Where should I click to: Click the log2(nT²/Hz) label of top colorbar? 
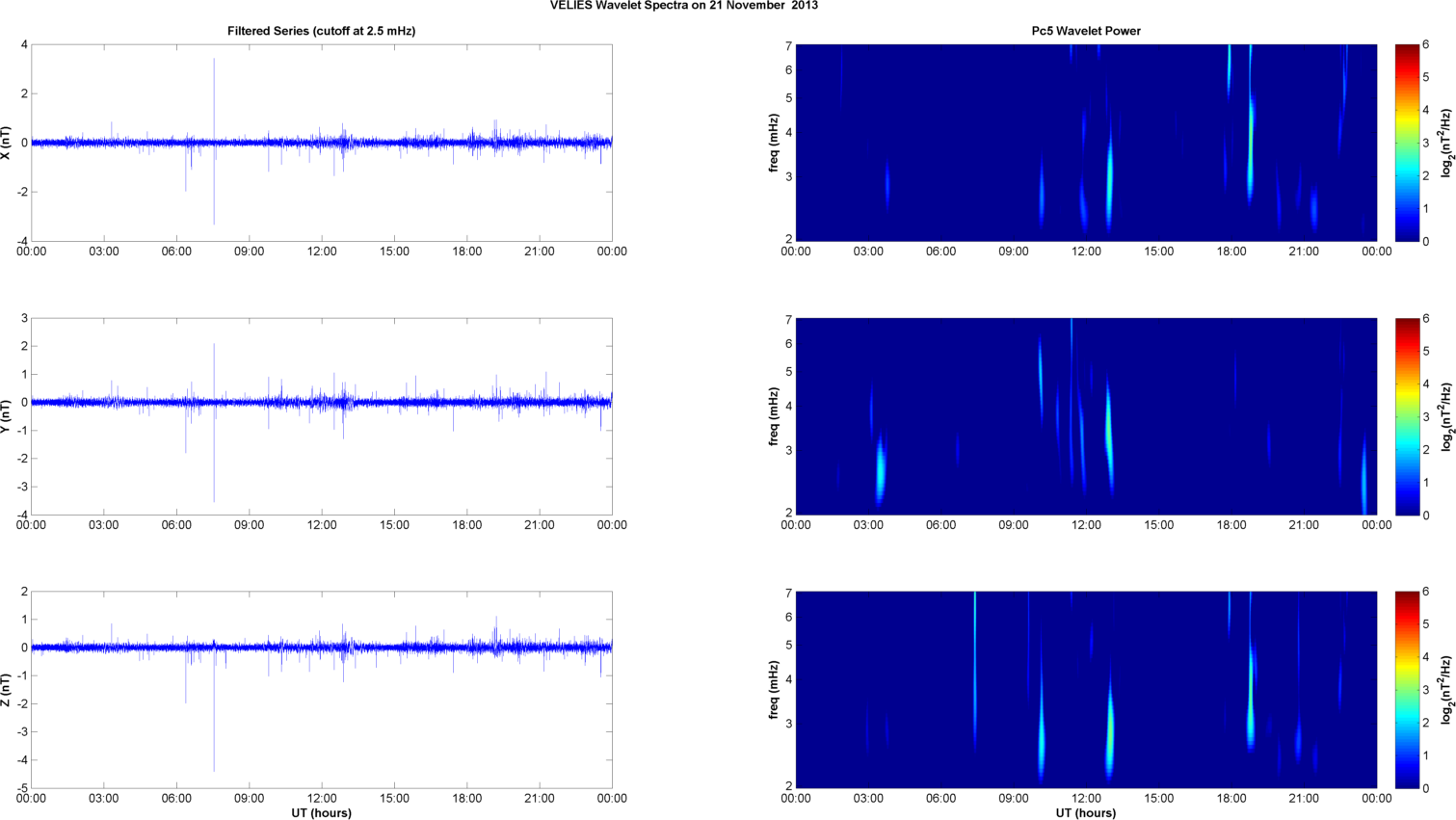[x=1446, y=143]
